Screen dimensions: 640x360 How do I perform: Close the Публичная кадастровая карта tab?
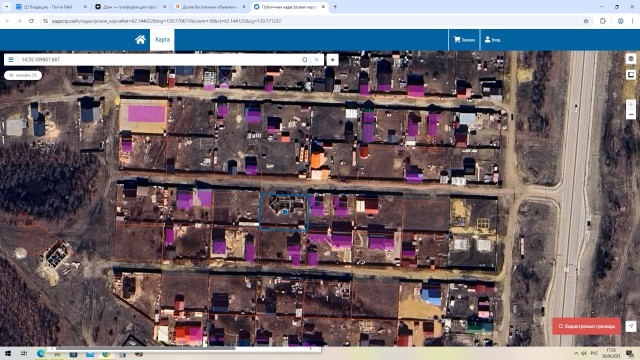click(323, 7)
